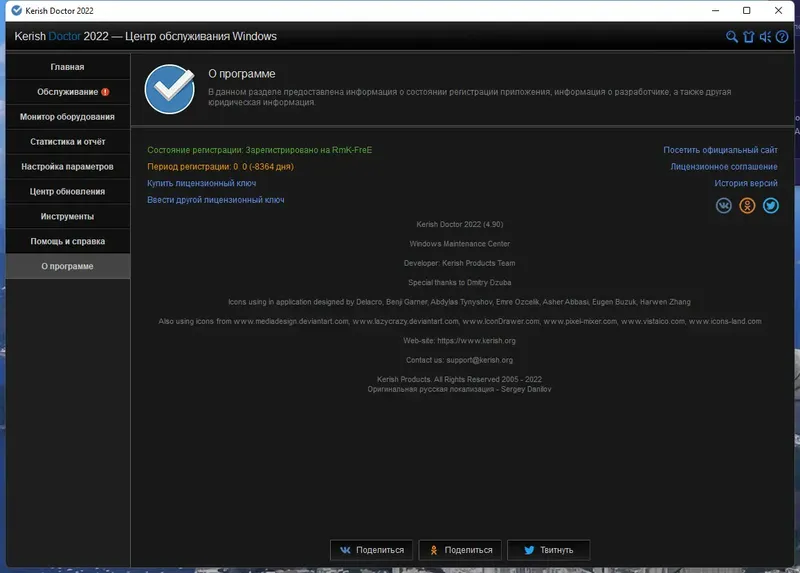Click the Твитнуть button
This screenshot has height=573, width=800.
tap(548, 550)
